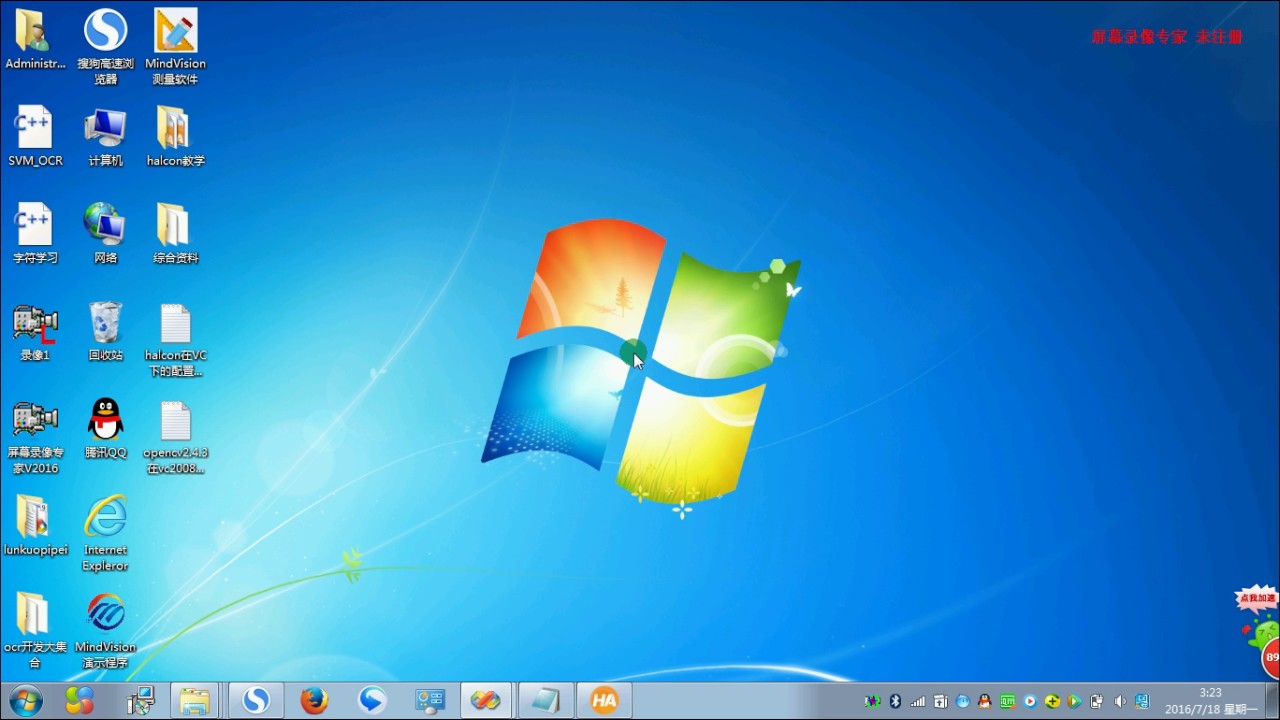
Task: Click the Show desktop strip at taskbar end
Action: click(1272, 700)
